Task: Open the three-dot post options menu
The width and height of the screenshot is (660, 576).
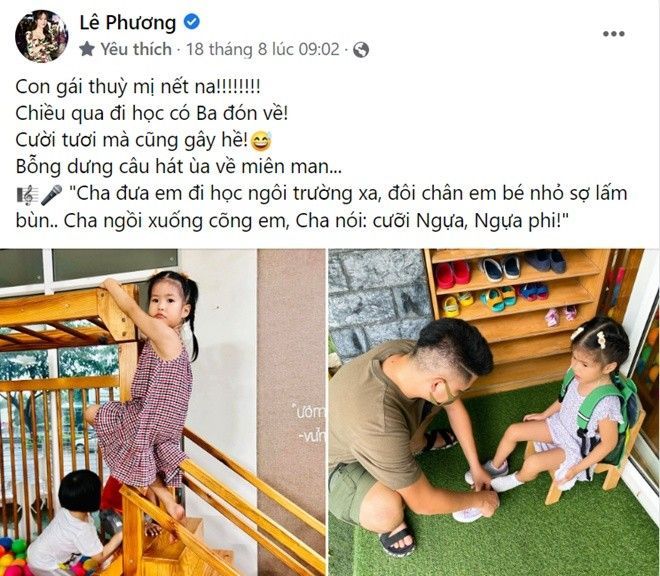Action: pos(613,34)
